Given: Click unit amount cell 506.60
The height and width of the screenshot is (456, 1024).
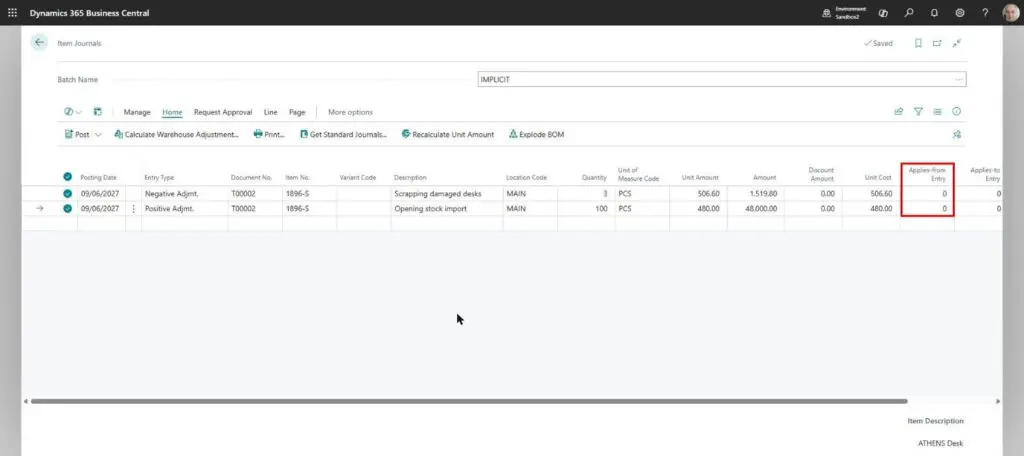Looking at the screenshot, I should tap(698, 194).
